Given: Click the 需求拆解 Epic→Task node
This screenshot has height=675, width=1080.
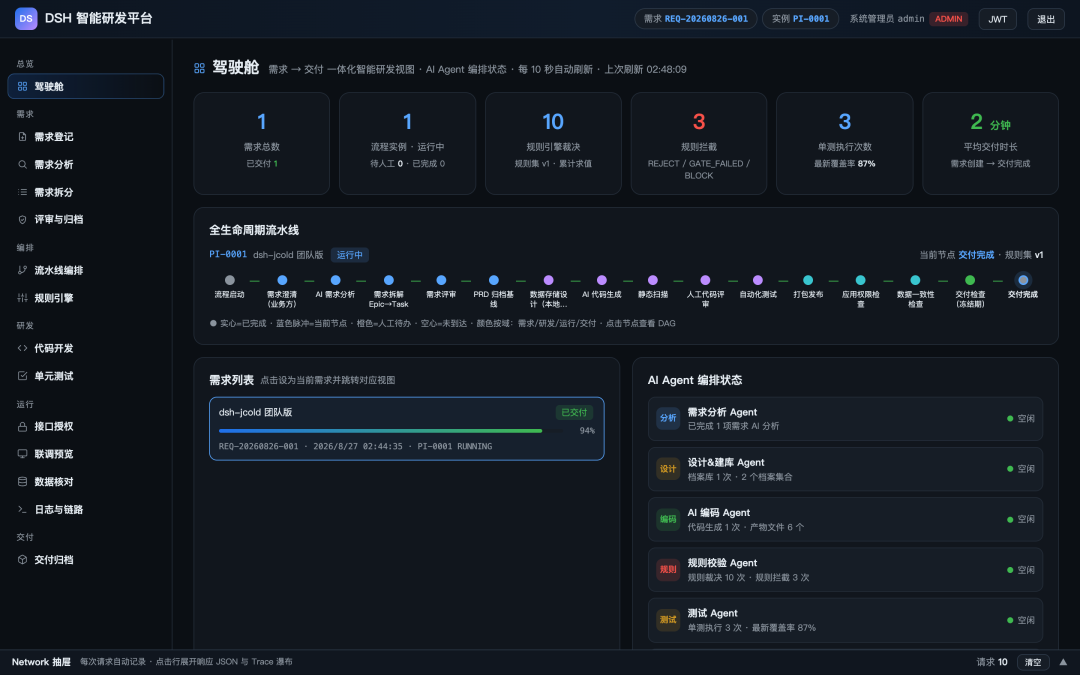Looking at the screenshot, I should [388, 280].
